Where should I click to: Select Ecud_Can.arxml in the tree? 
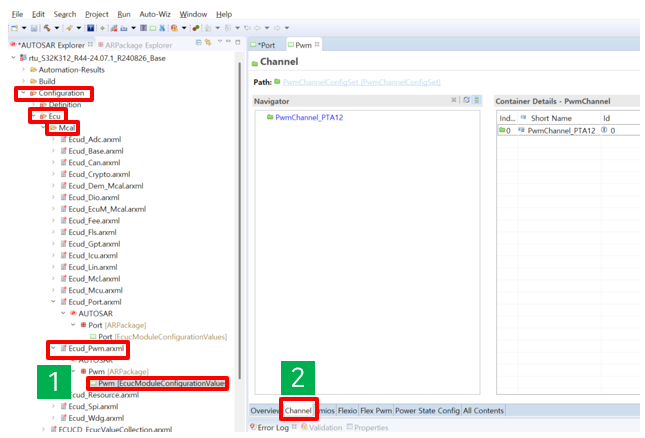tap(94, 162)
